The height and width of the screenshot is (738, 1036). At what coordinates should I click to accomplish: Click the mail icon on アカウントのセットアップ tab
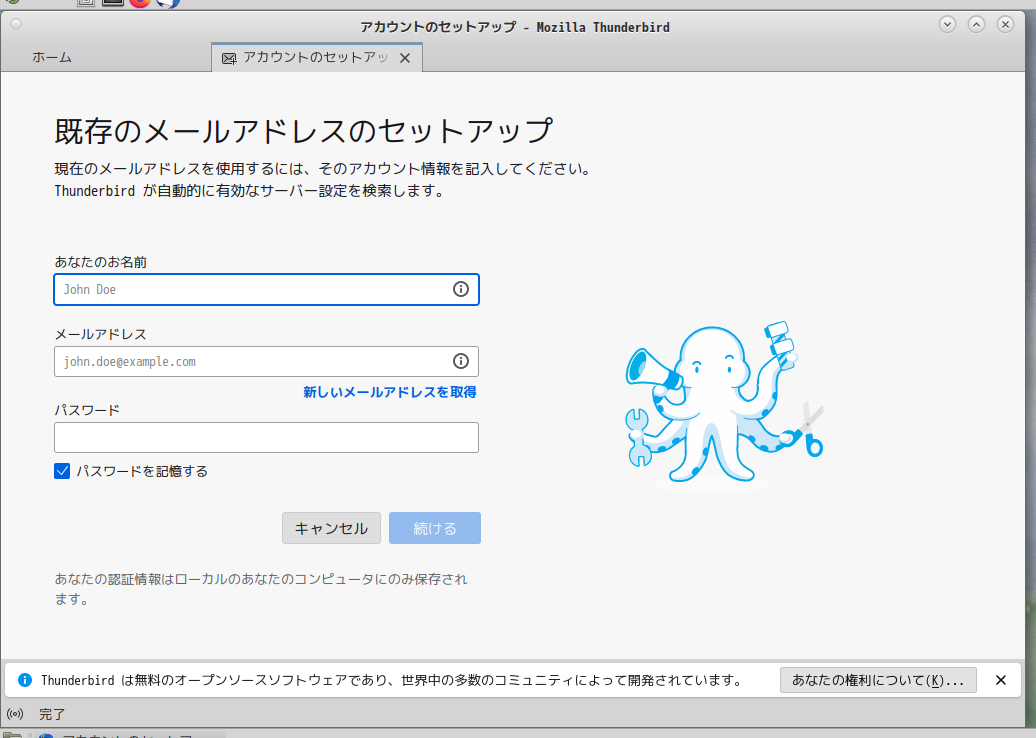(x=229, y=59)
